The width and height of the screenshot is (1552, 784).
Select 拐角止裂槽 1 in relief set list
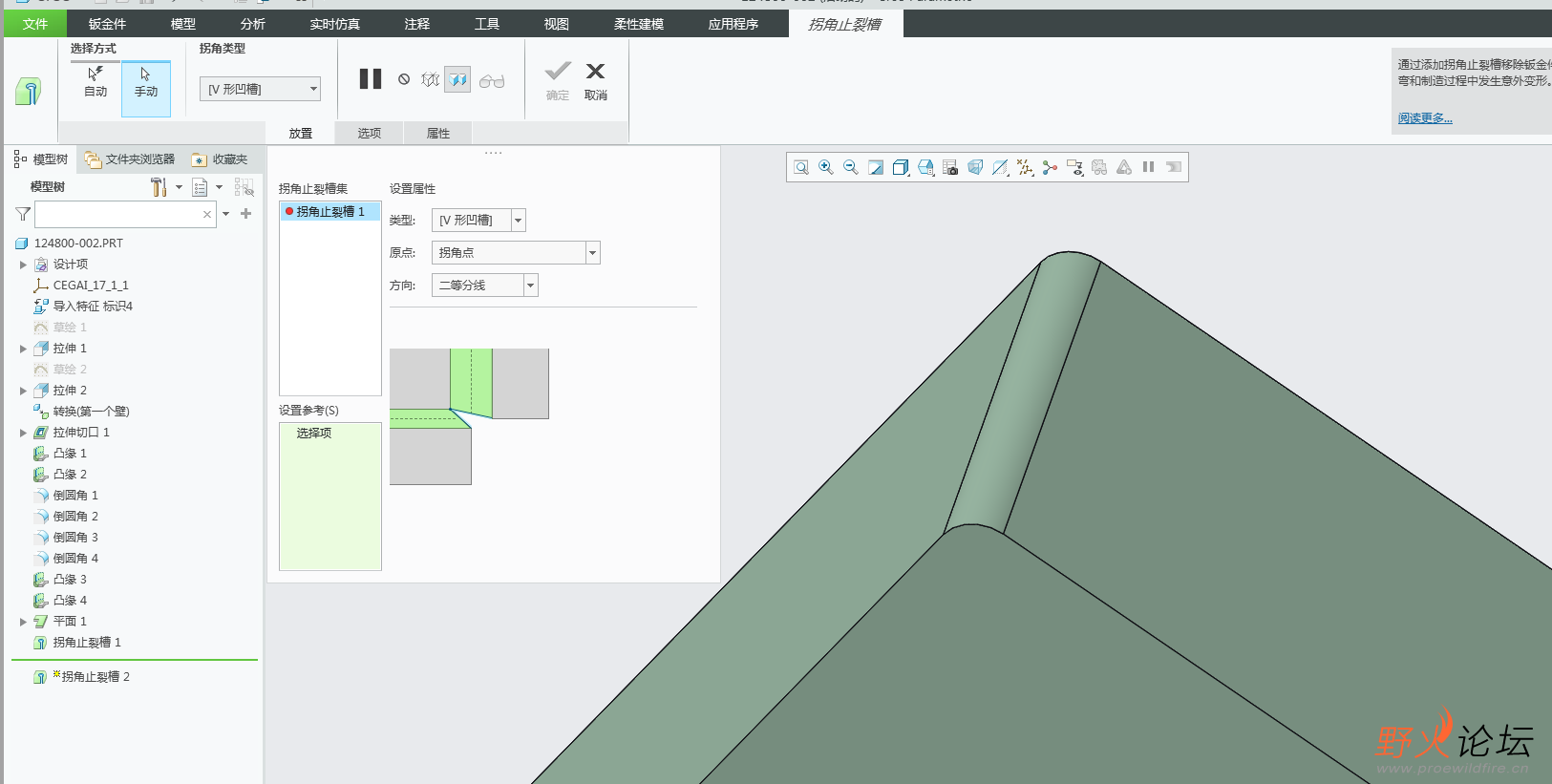pyautogui.click(x=330, y=212)
